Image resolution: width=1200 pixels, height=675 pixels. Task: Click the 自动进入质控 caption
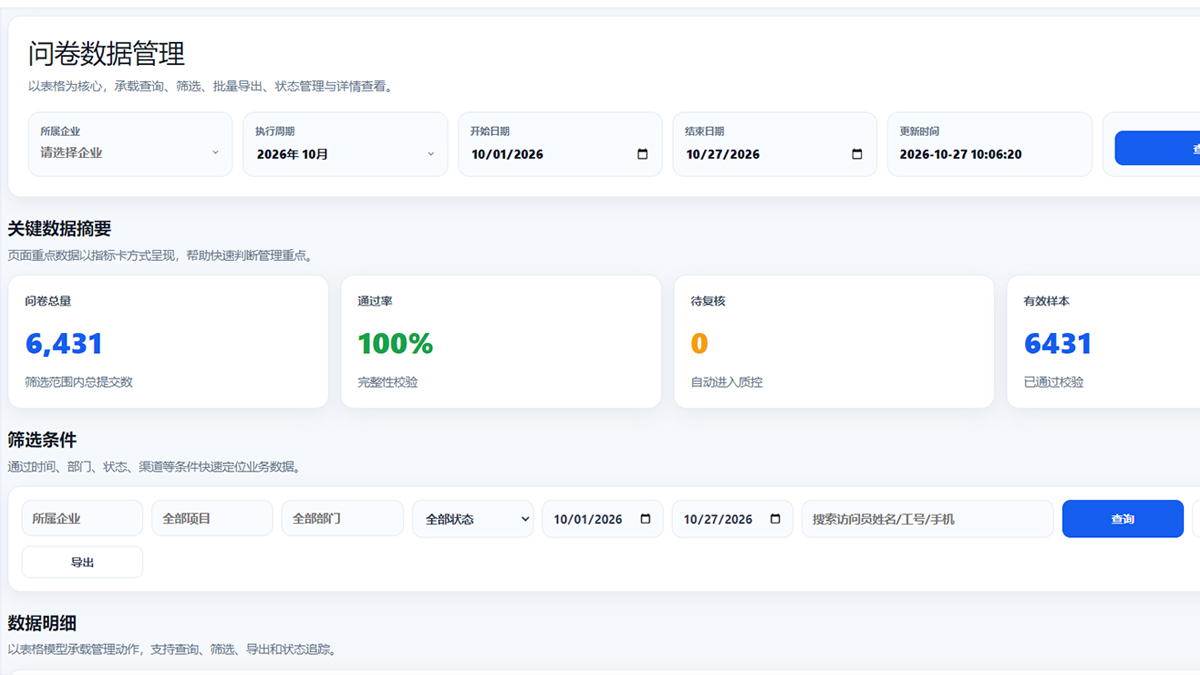[727, 382]
